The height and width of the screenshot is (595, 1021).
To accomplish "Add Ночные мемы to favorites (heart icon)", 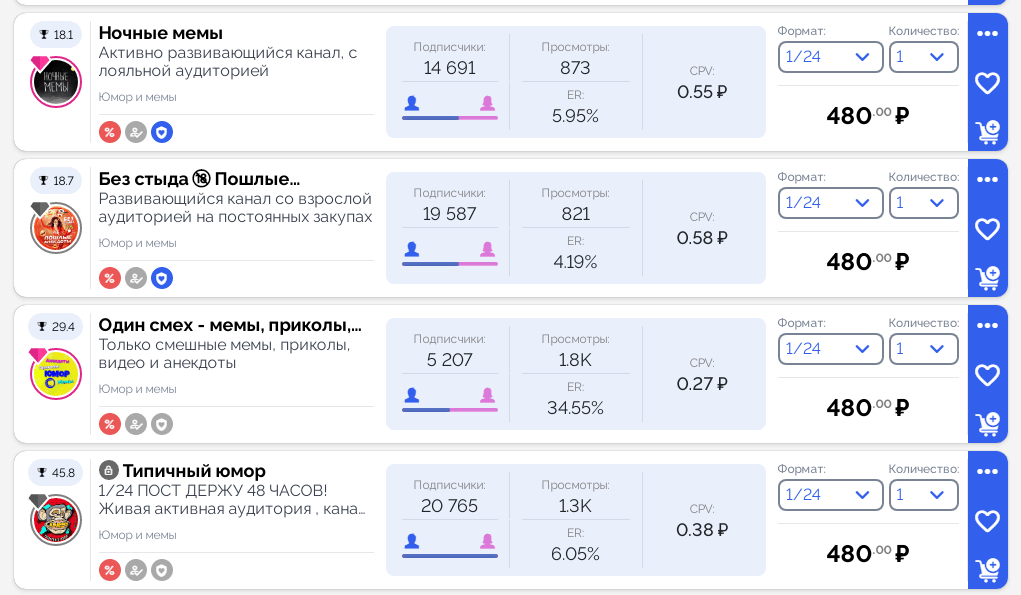I will coord(987,83).
